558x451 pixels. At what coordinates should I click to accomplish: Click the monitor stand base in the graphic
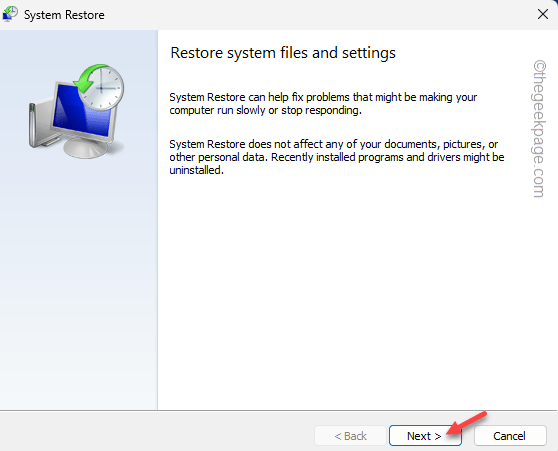[85, 147]
